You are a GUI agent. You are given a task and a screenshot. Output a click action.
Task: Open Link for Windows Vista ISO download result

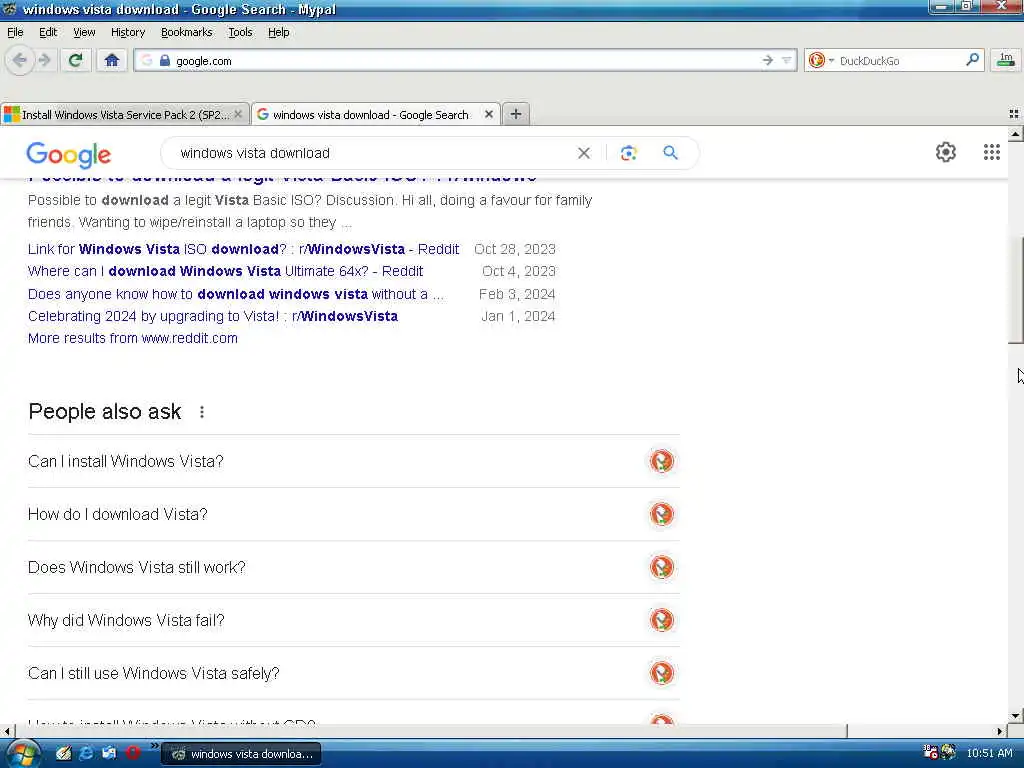243,249
